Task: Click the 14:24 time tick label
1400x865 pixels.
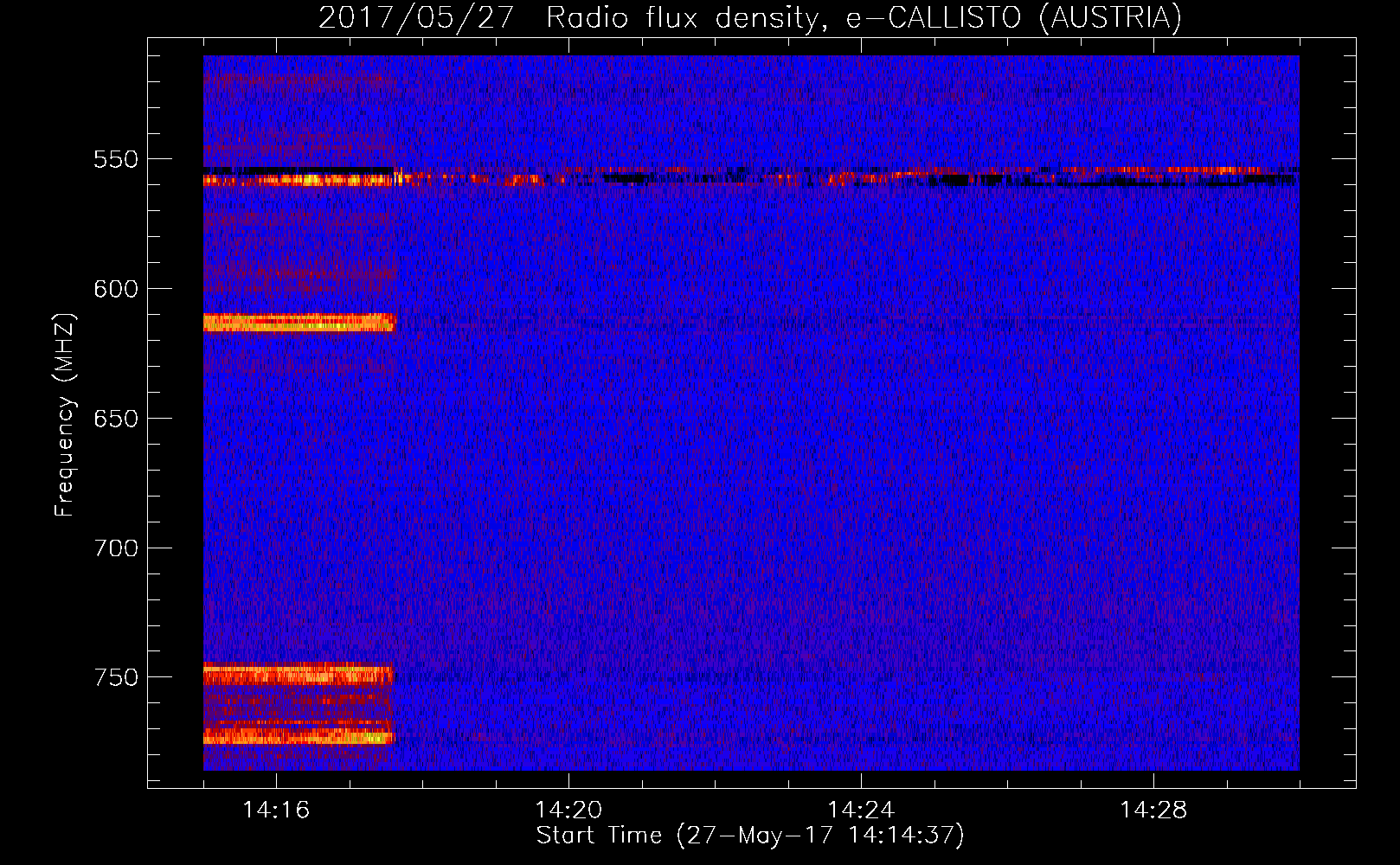Action: coord(861,811)
